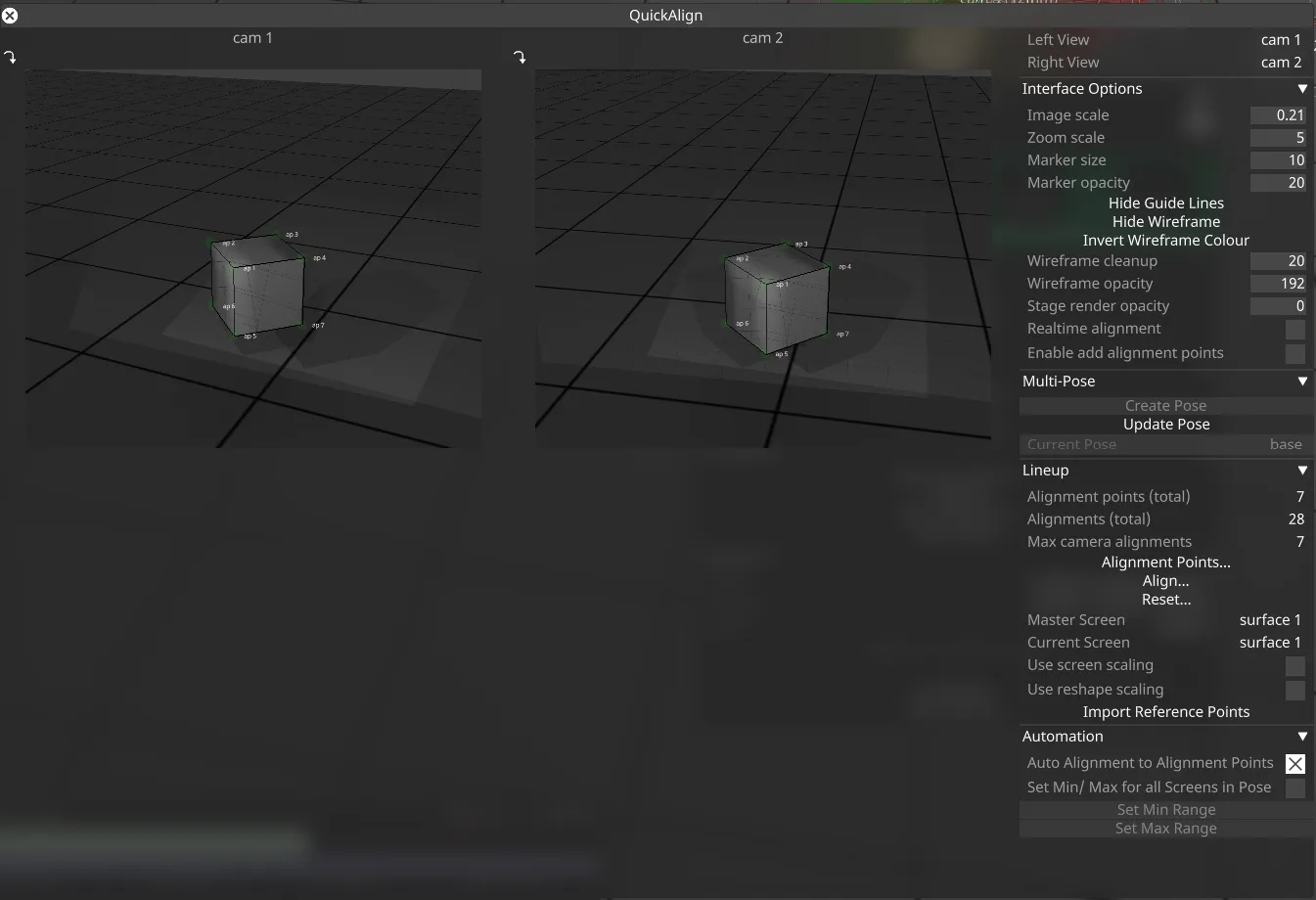Collapse the Lineup section

[x=1302, y=471]
